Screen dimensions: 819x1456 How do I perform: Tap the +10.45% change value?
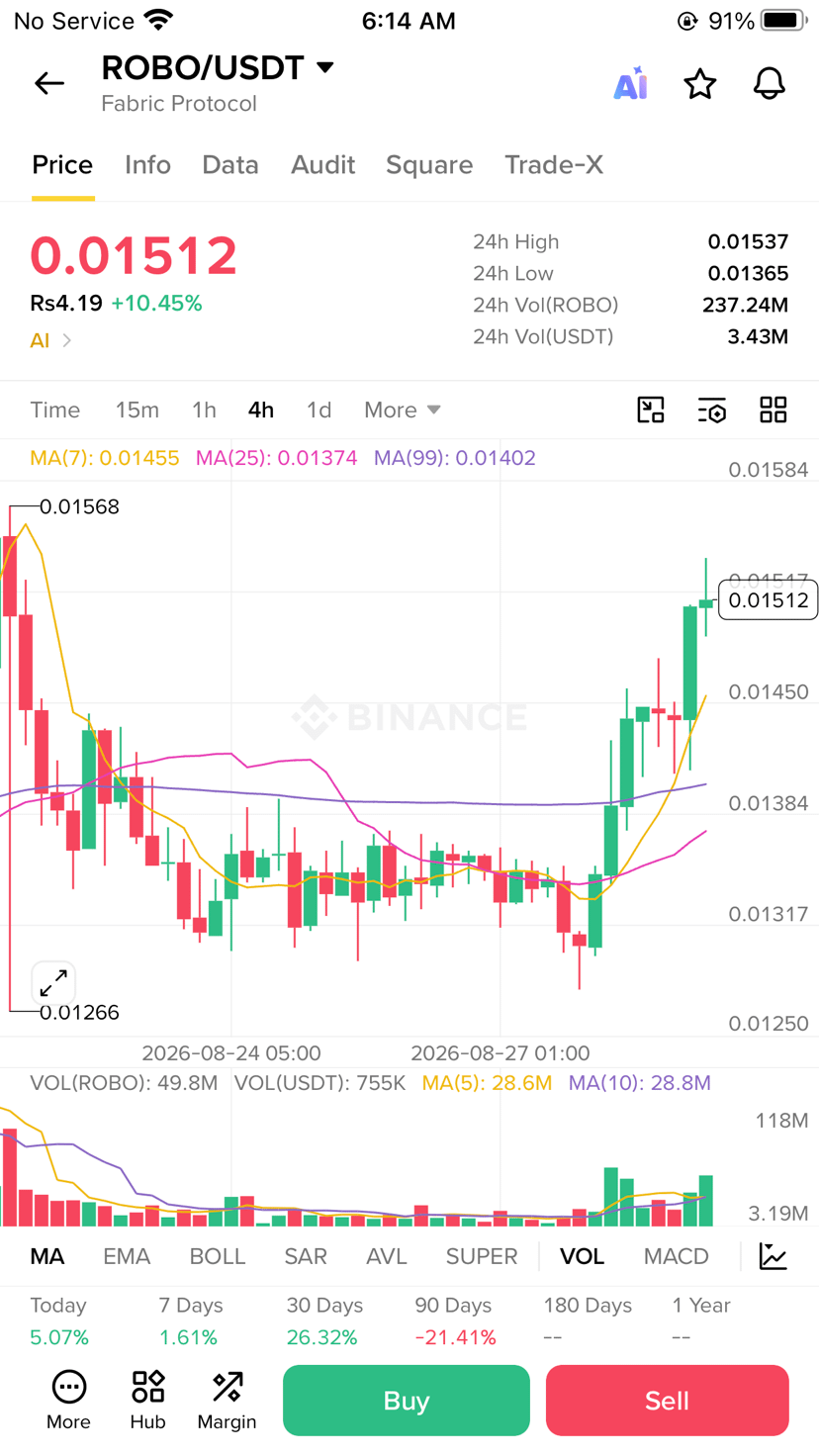click(156, 304)
